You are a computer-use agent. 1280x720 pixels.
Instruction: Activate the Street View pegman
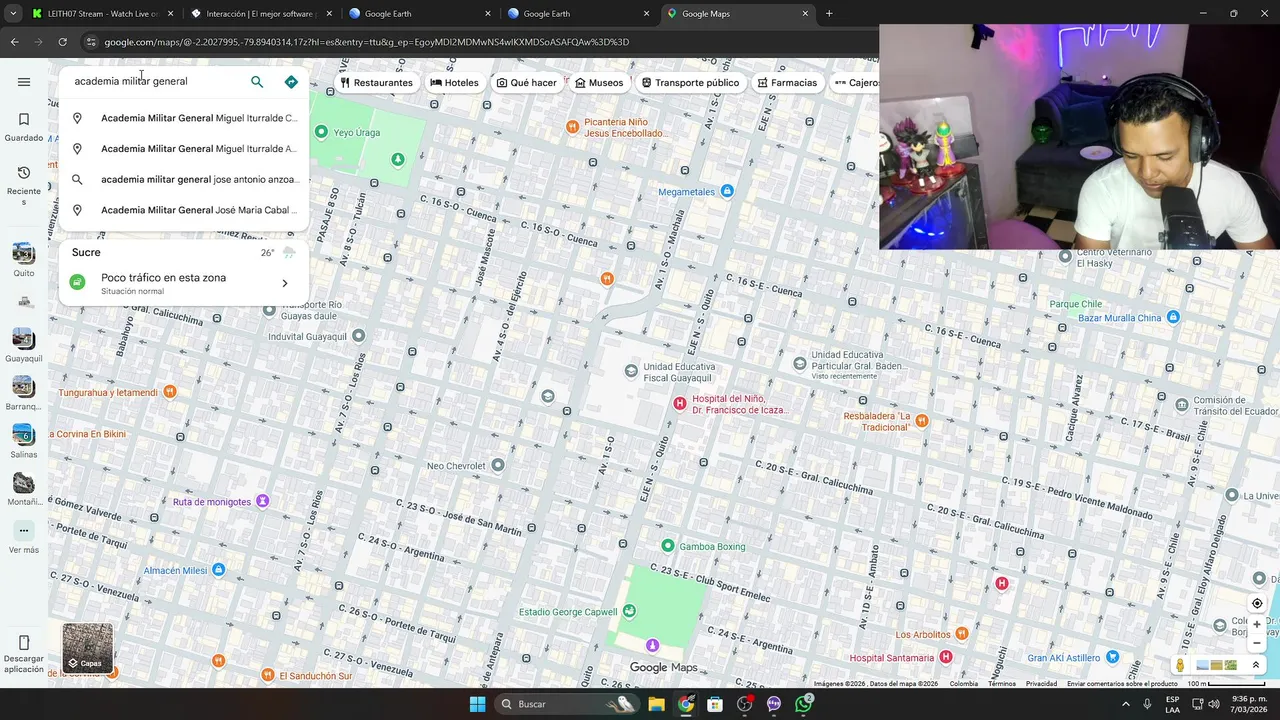pos(1180,665)
